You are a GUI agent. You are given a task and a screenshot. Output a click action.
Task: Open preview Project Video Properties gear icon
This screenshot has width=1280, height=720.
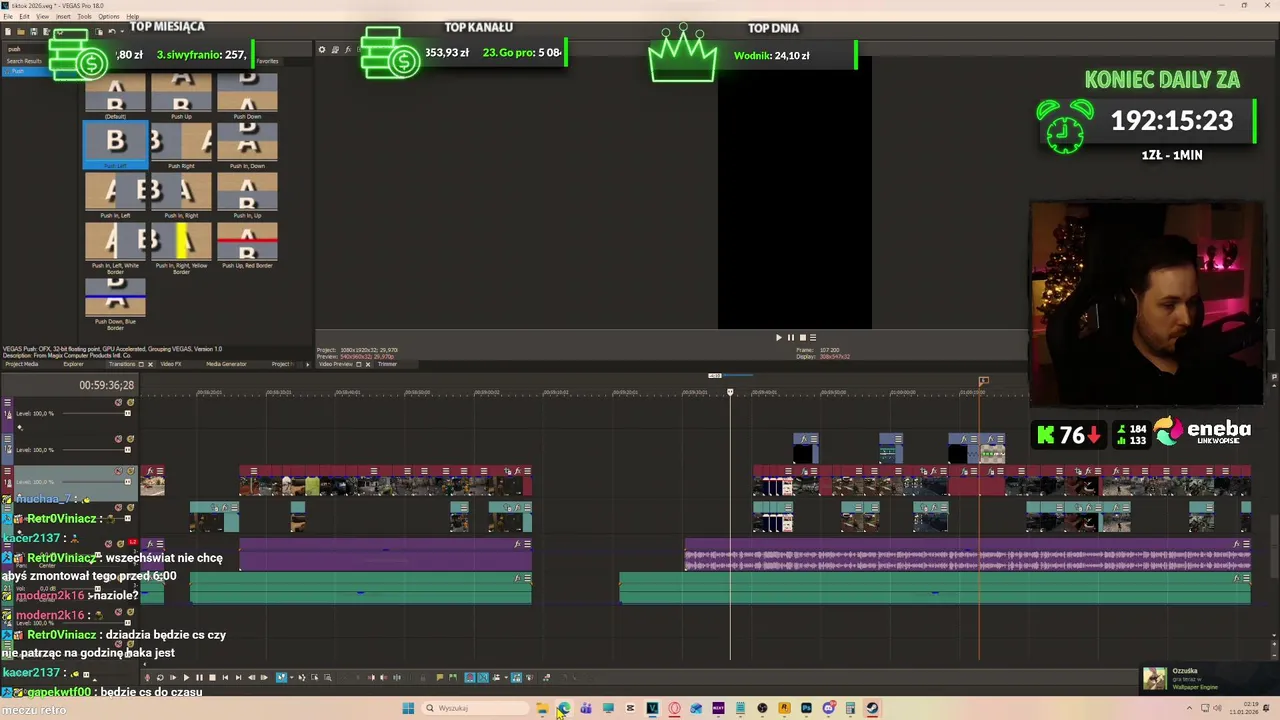tap(322, 49)
